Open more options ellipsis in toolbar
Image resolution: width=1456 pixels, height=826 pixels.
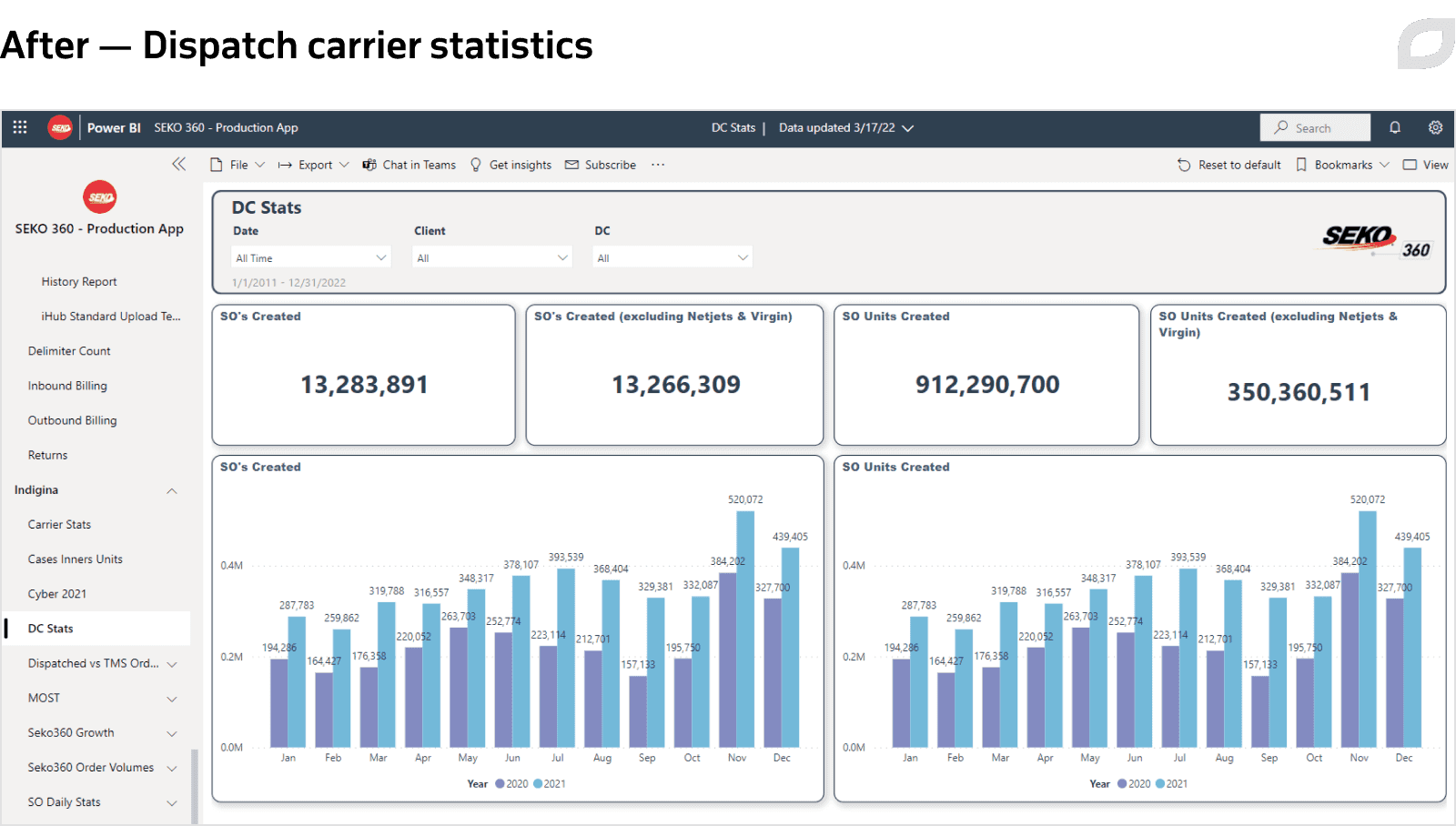[x=658, y=165]
